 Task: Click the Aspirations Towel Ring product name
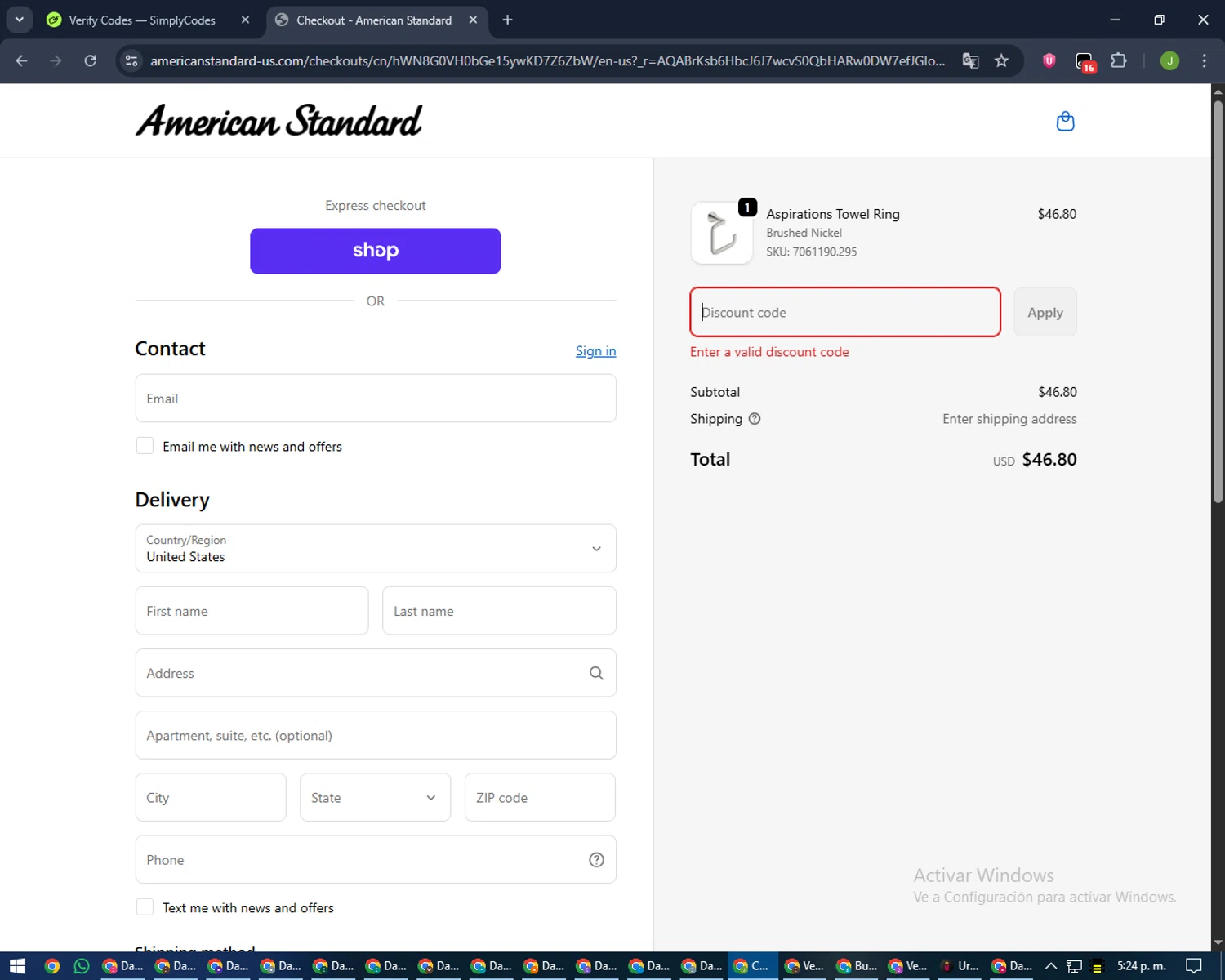(x=833, y=214)
